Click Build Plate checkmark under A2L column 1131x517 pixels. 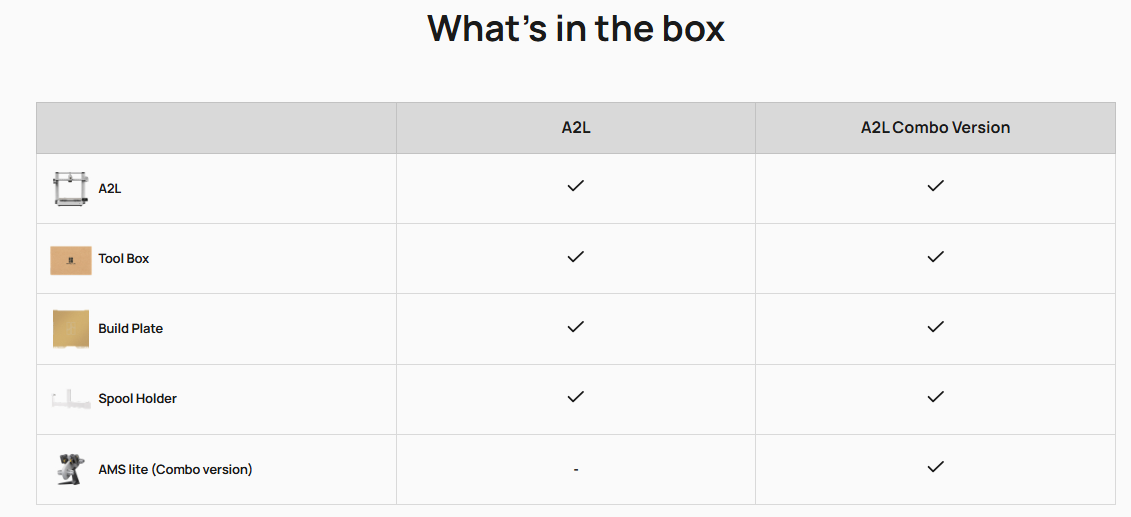pyautogui.click(x=575, y=327)
